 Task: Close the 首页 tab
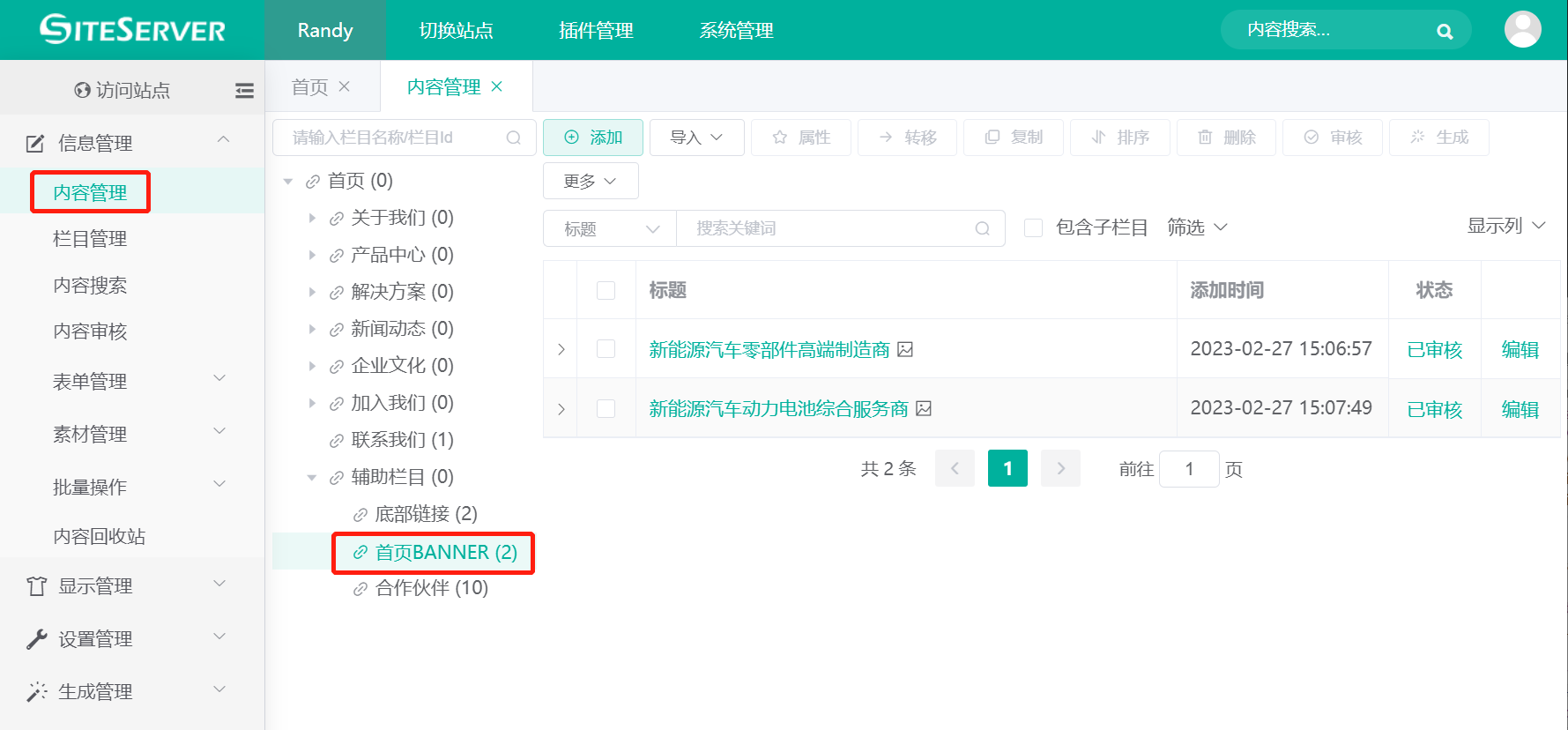pyautogui.click(x=345, y=86)
